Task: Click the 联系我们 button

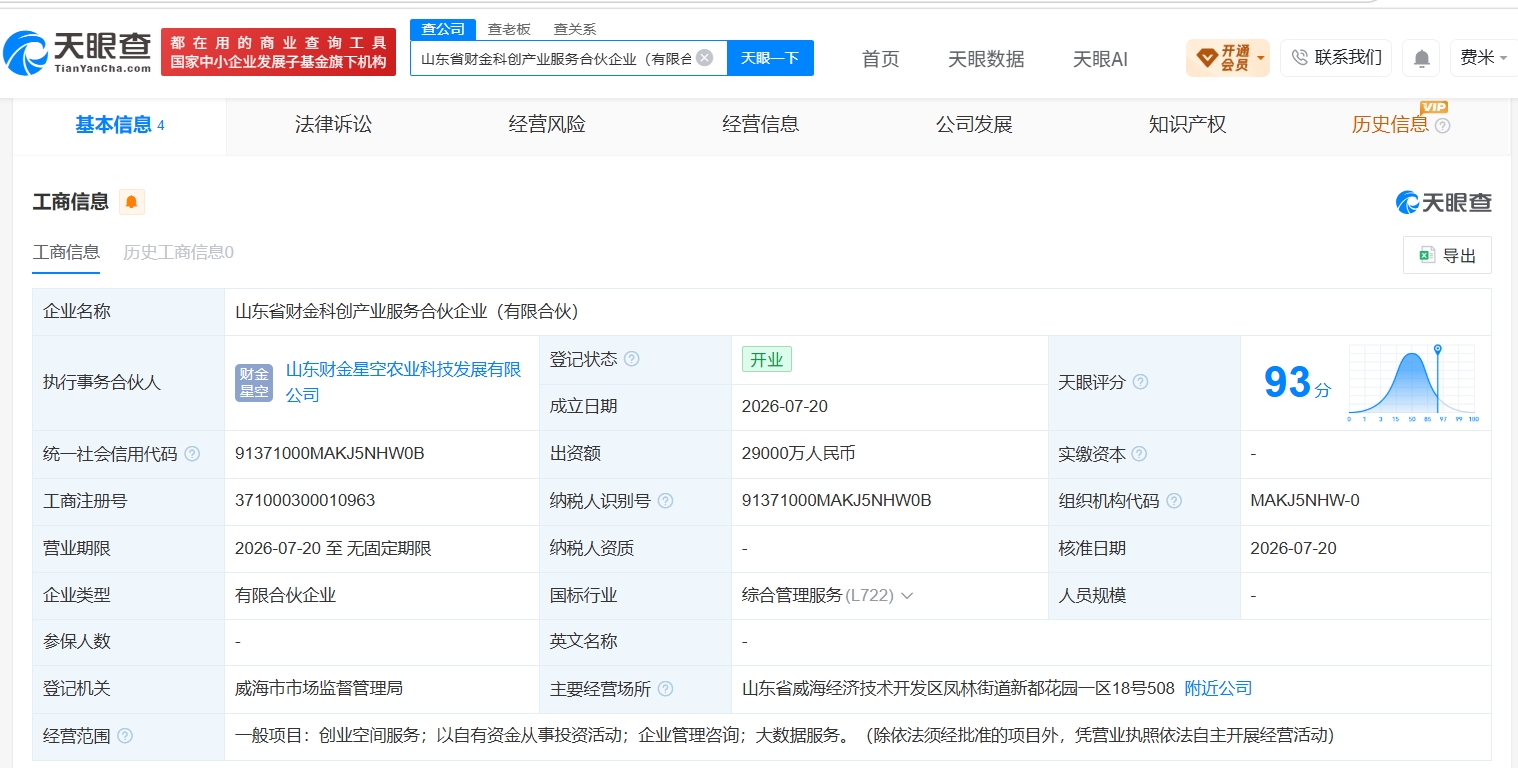Action: click(1336, 57)
